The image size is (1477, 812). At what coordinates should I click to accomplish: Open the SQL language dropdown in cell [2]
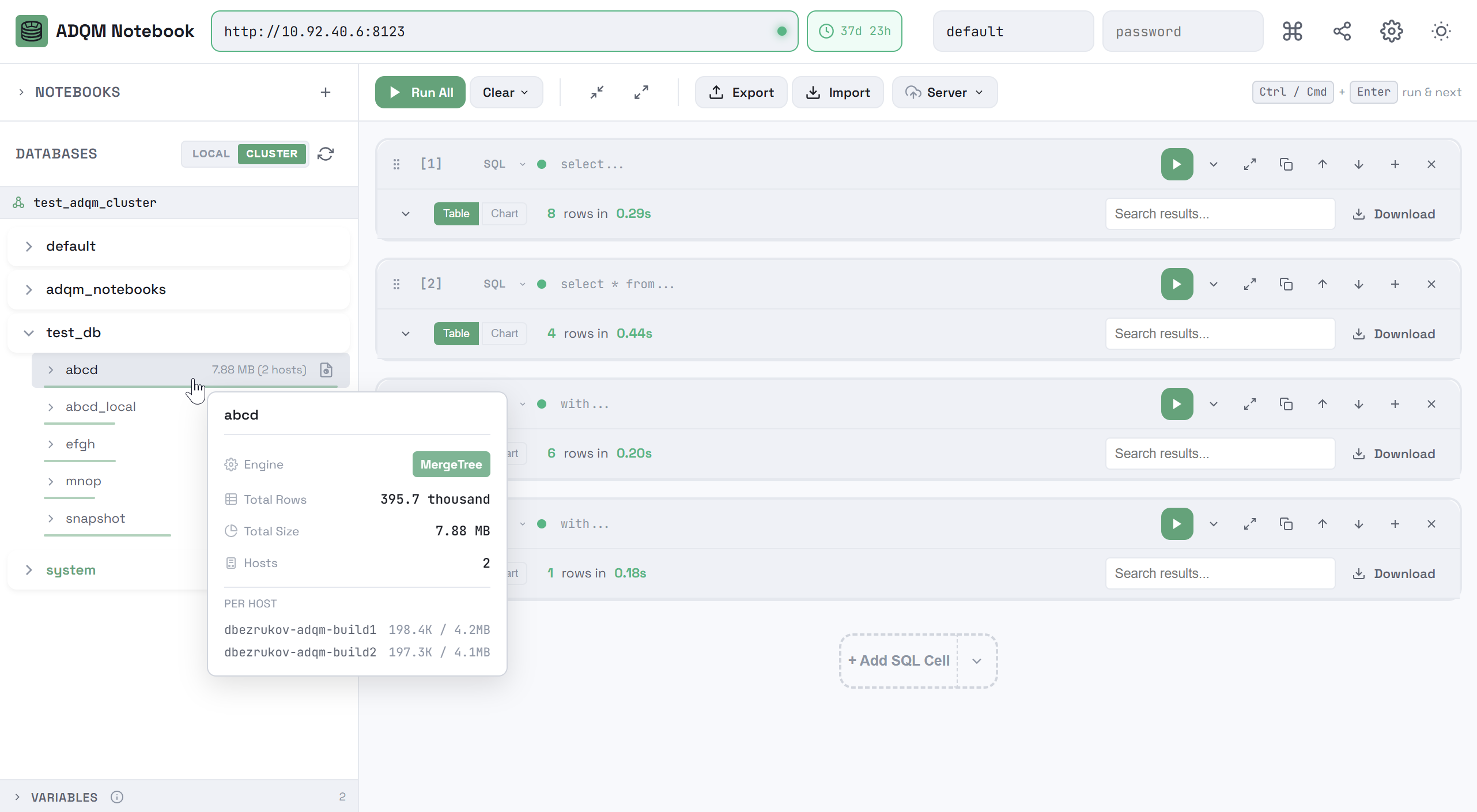pos(504,284)
